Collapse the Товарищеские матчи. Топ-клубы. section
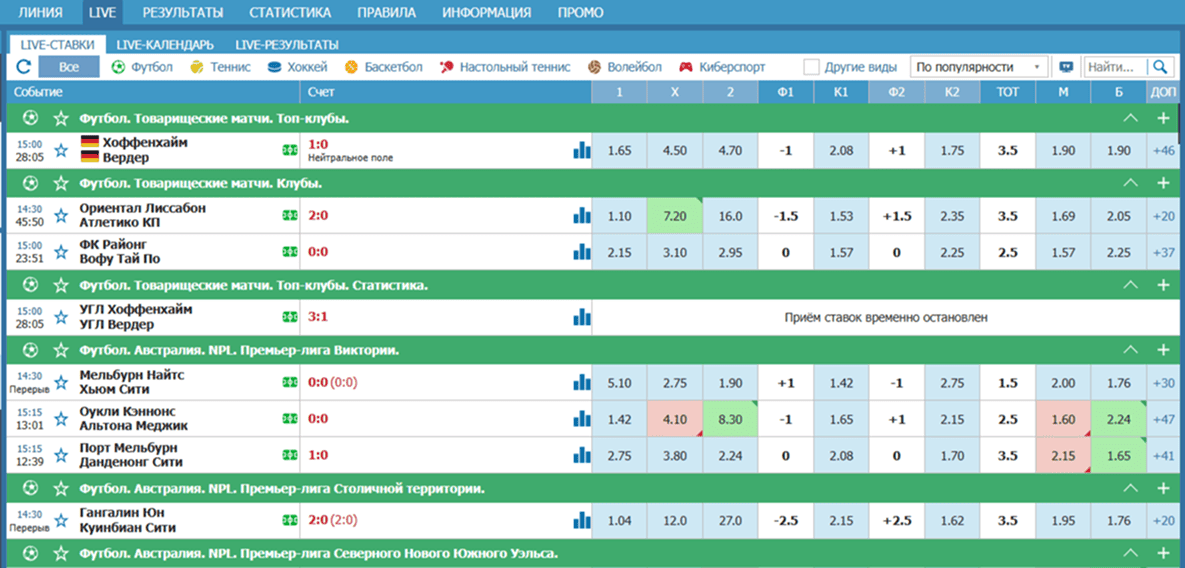This screenshot has height=568, width=1185. point(1131,118)
